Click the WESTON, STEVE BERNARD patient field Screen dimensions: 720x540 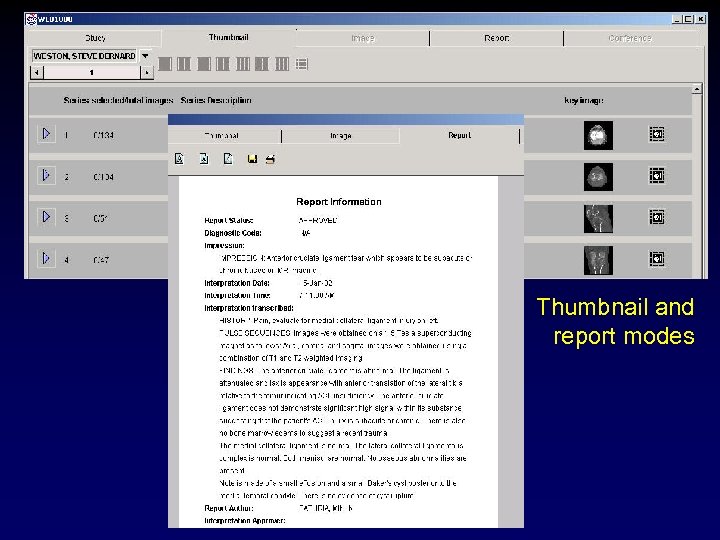pos(84,56)
